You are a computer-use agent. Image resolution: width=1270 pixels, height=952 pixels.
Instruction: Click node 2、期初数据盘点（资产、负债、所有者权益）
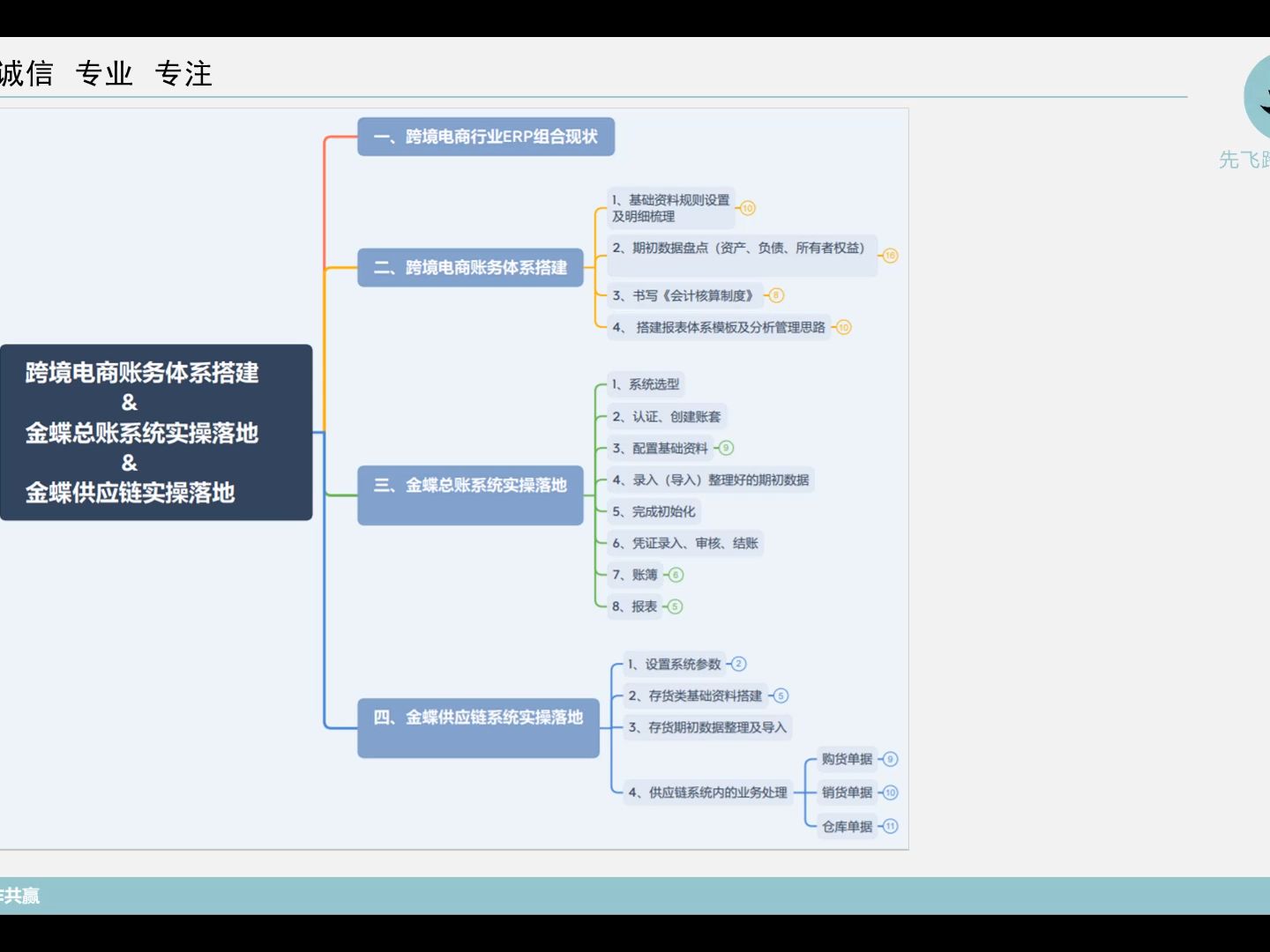(742, 256)
